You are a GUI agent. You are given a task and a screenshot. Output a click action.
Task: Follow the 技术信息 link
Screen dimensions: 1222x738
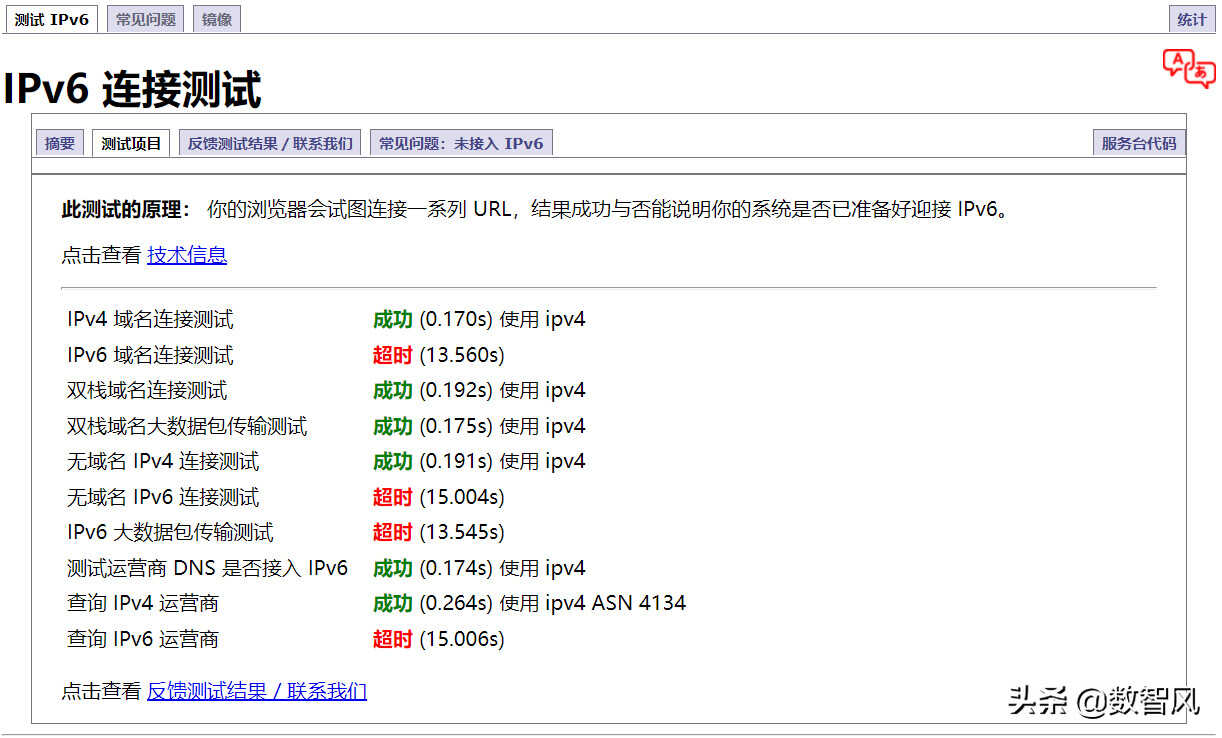[187, 255]
